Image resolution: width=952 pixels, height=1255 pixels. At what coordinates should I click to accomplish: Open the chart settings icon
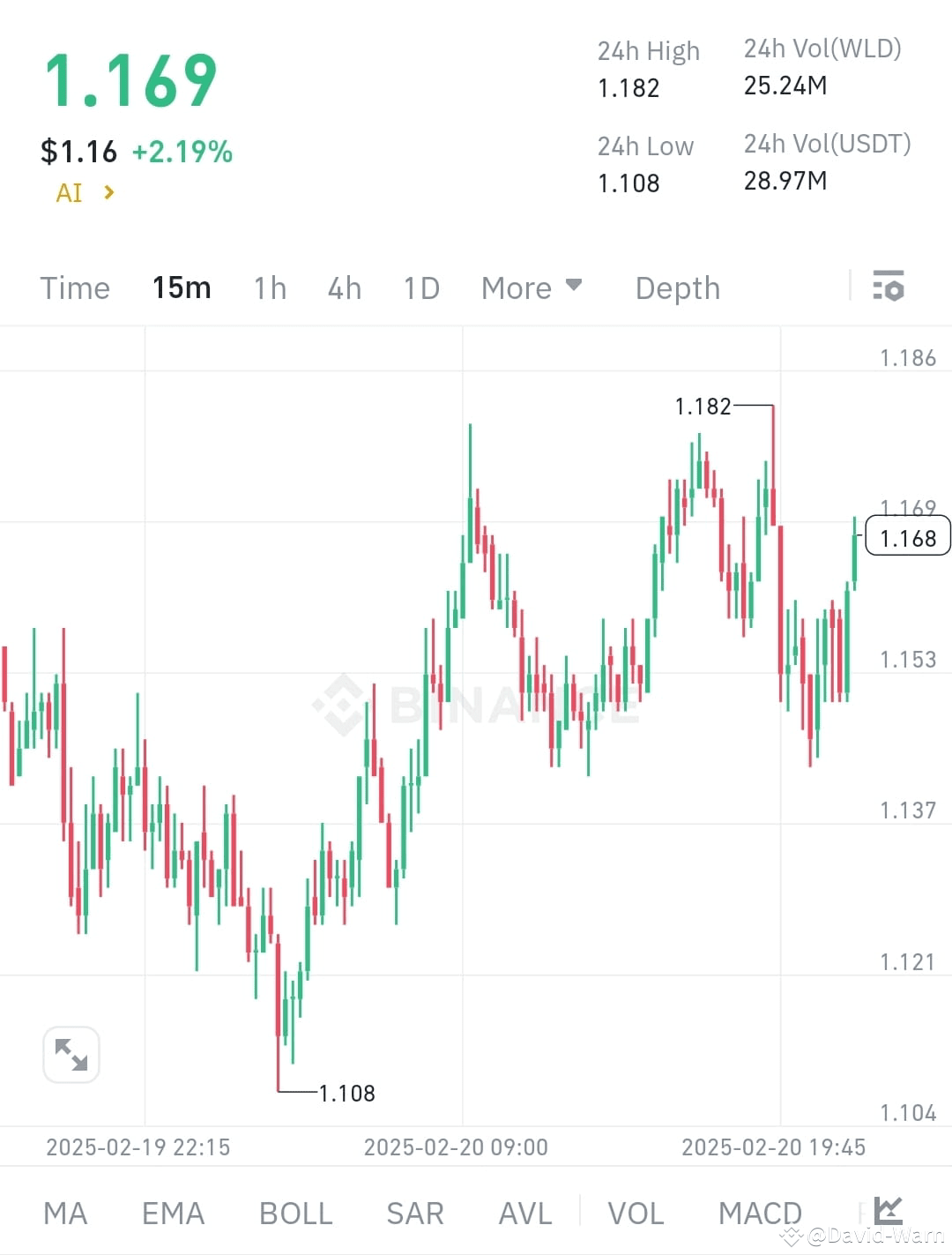pyautogui.click(x=889, y=287)
